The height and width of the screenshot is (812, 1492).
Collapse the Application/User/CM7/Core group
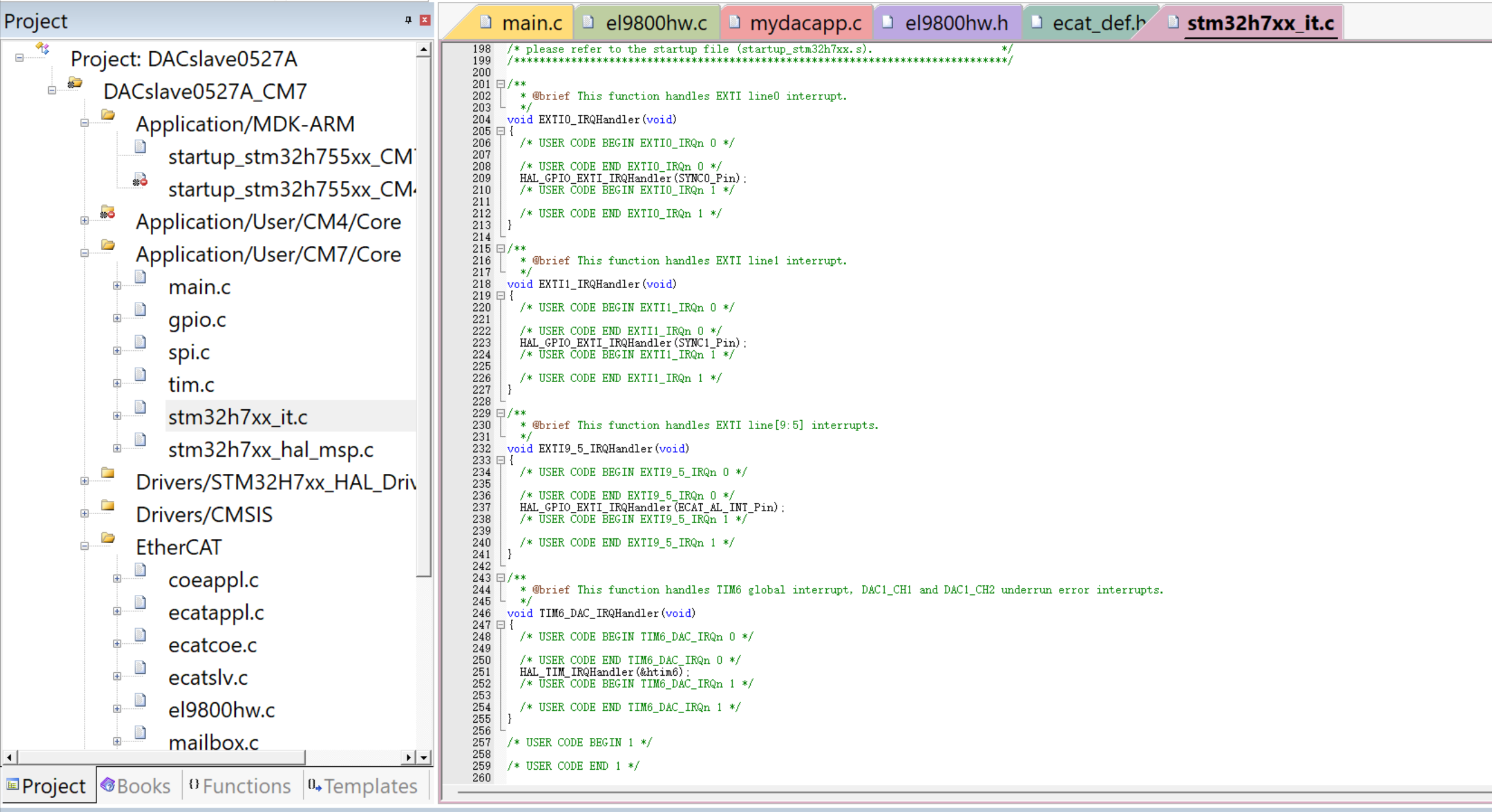coord(84,253)
